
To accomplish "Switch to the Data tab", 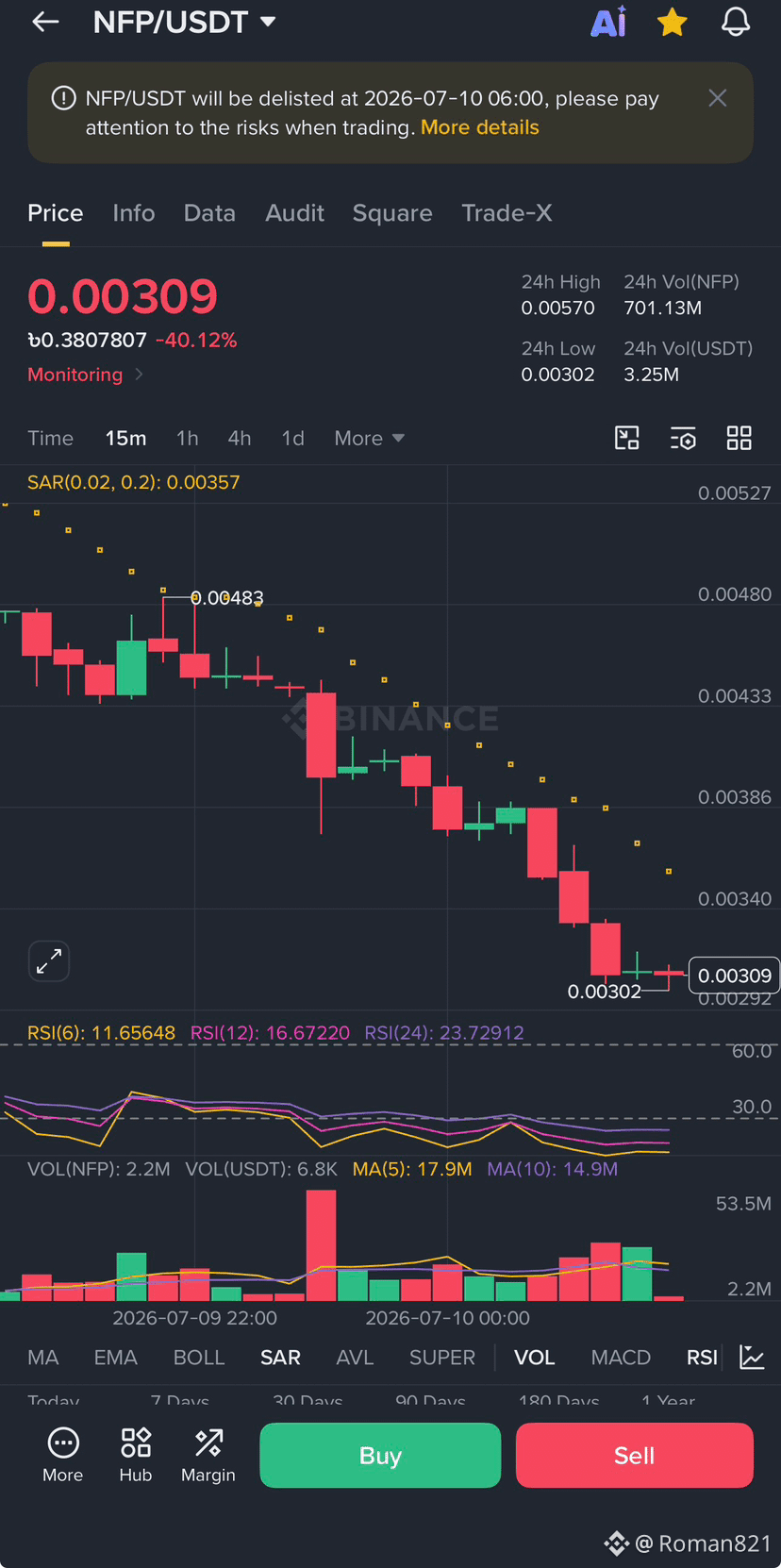I will (x=209, y=213).
